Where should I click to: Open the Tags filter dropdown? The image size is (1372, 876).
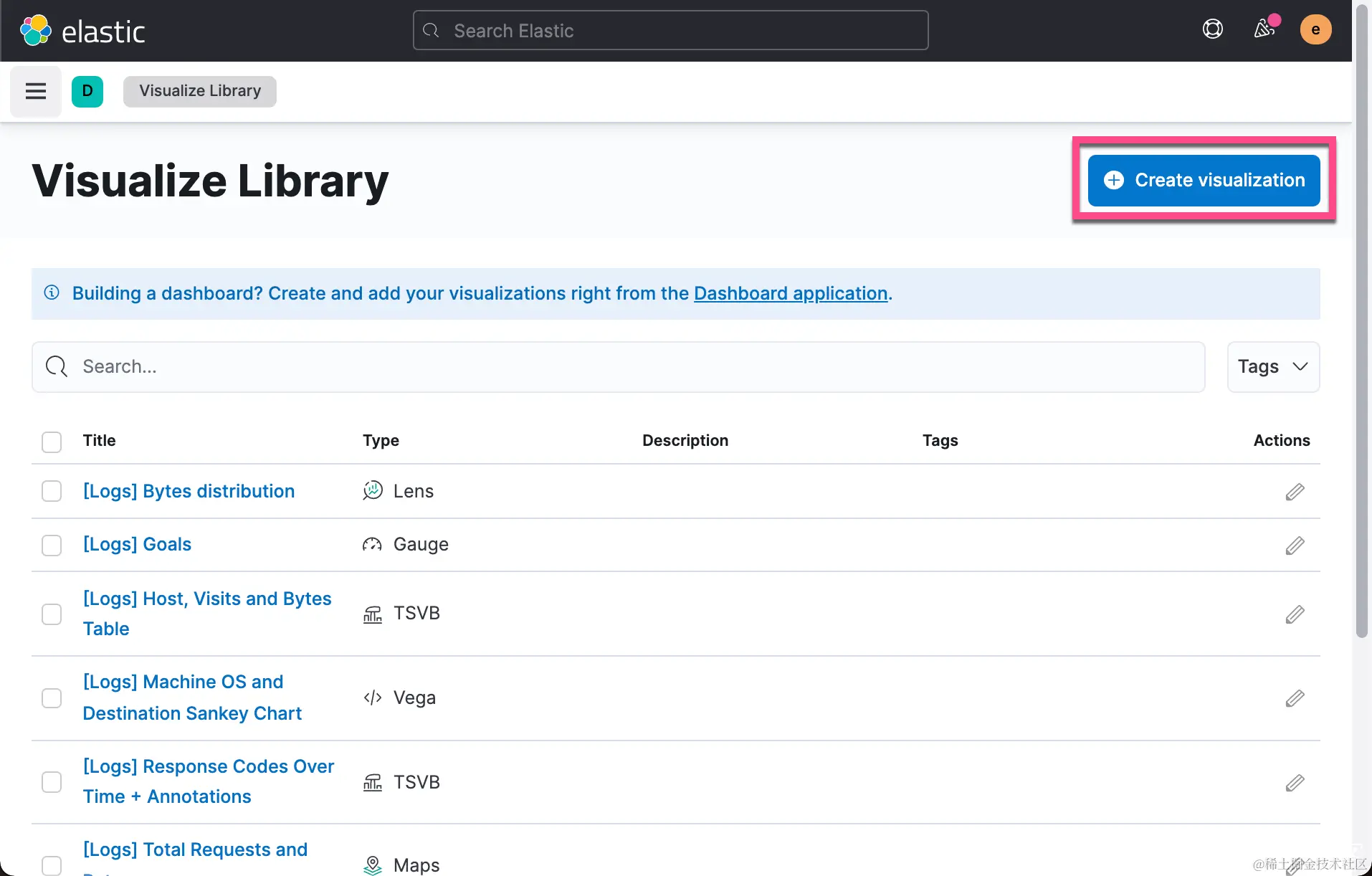(x=1273, y=366)
